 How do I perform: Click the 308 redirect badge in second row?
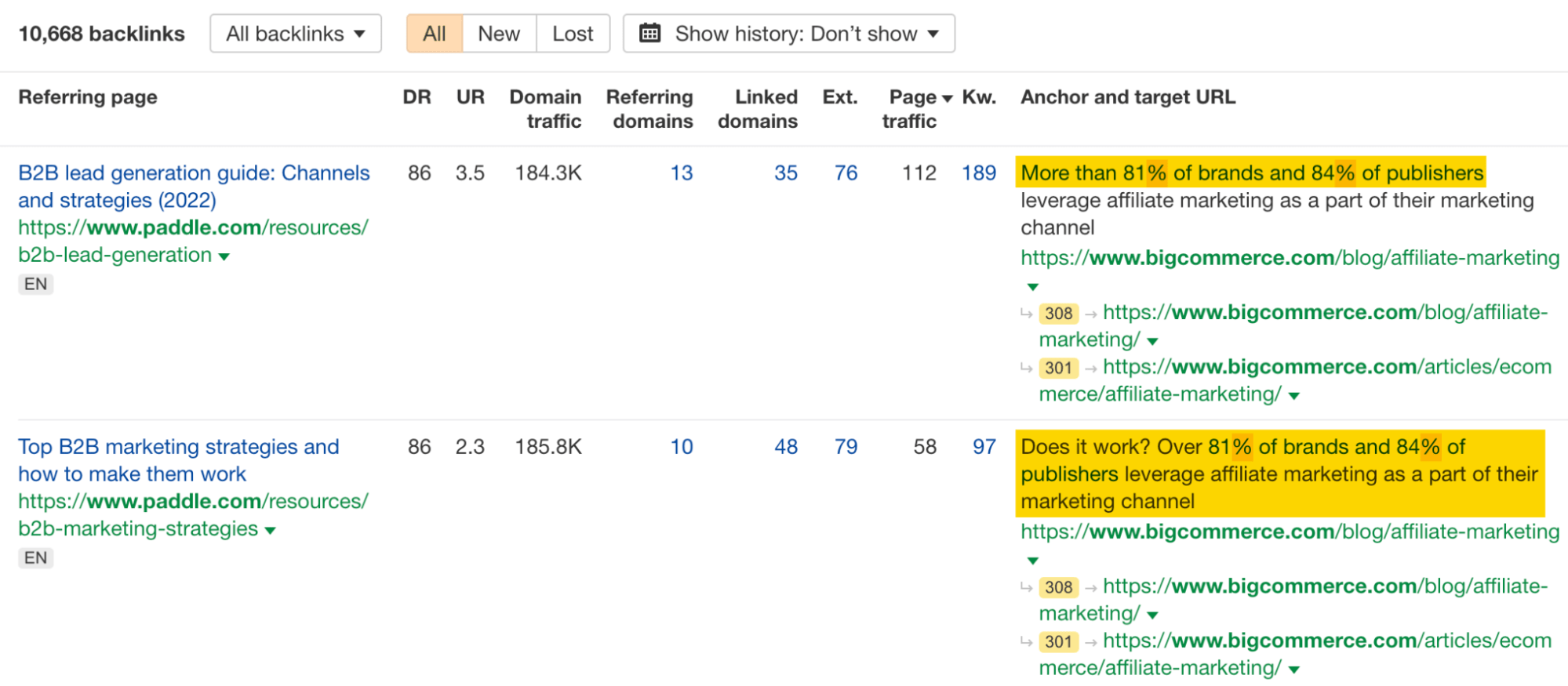point(1058,587)
